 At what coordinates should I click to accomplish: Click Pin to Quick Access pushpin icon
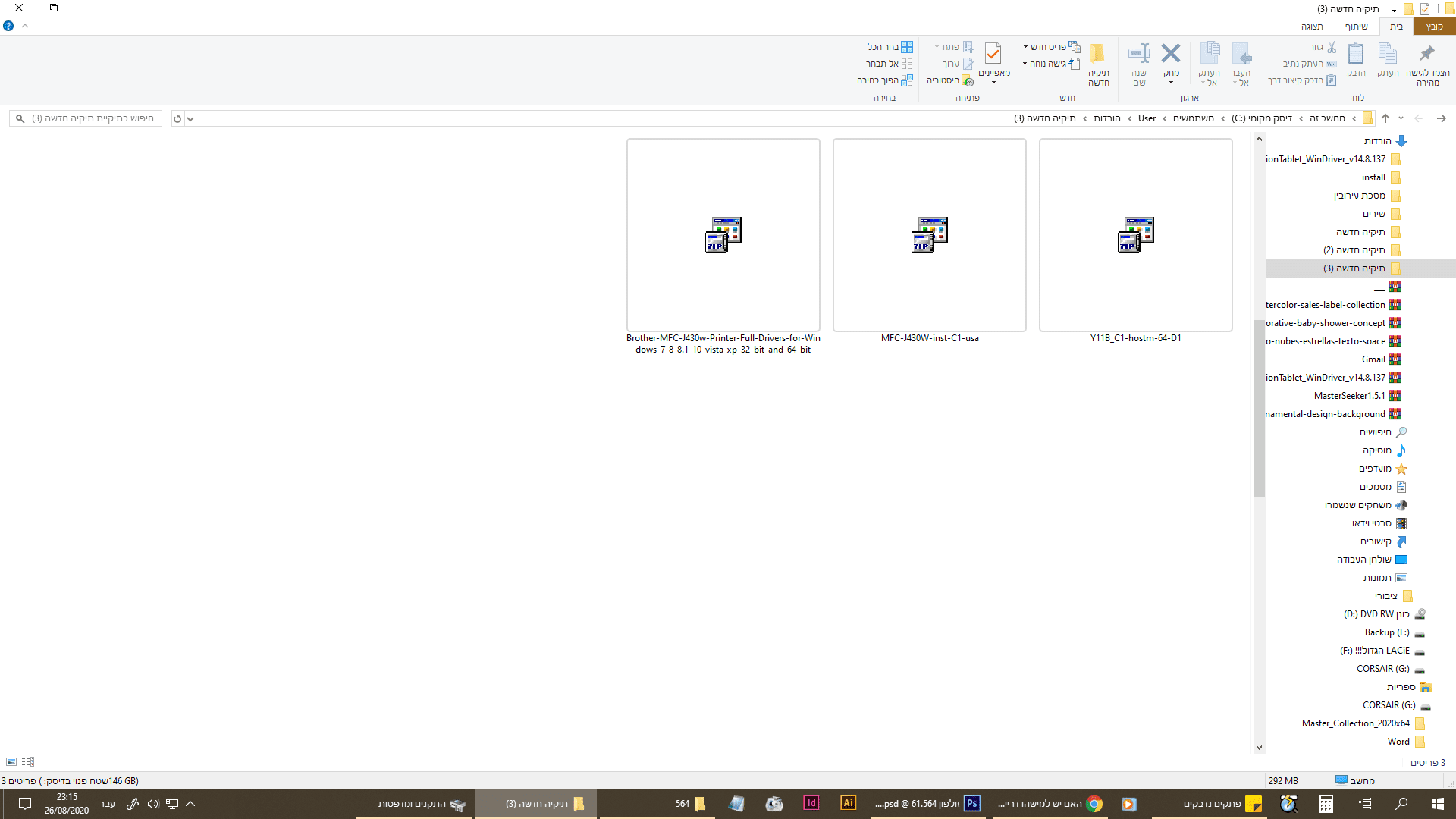point(1427,54)
